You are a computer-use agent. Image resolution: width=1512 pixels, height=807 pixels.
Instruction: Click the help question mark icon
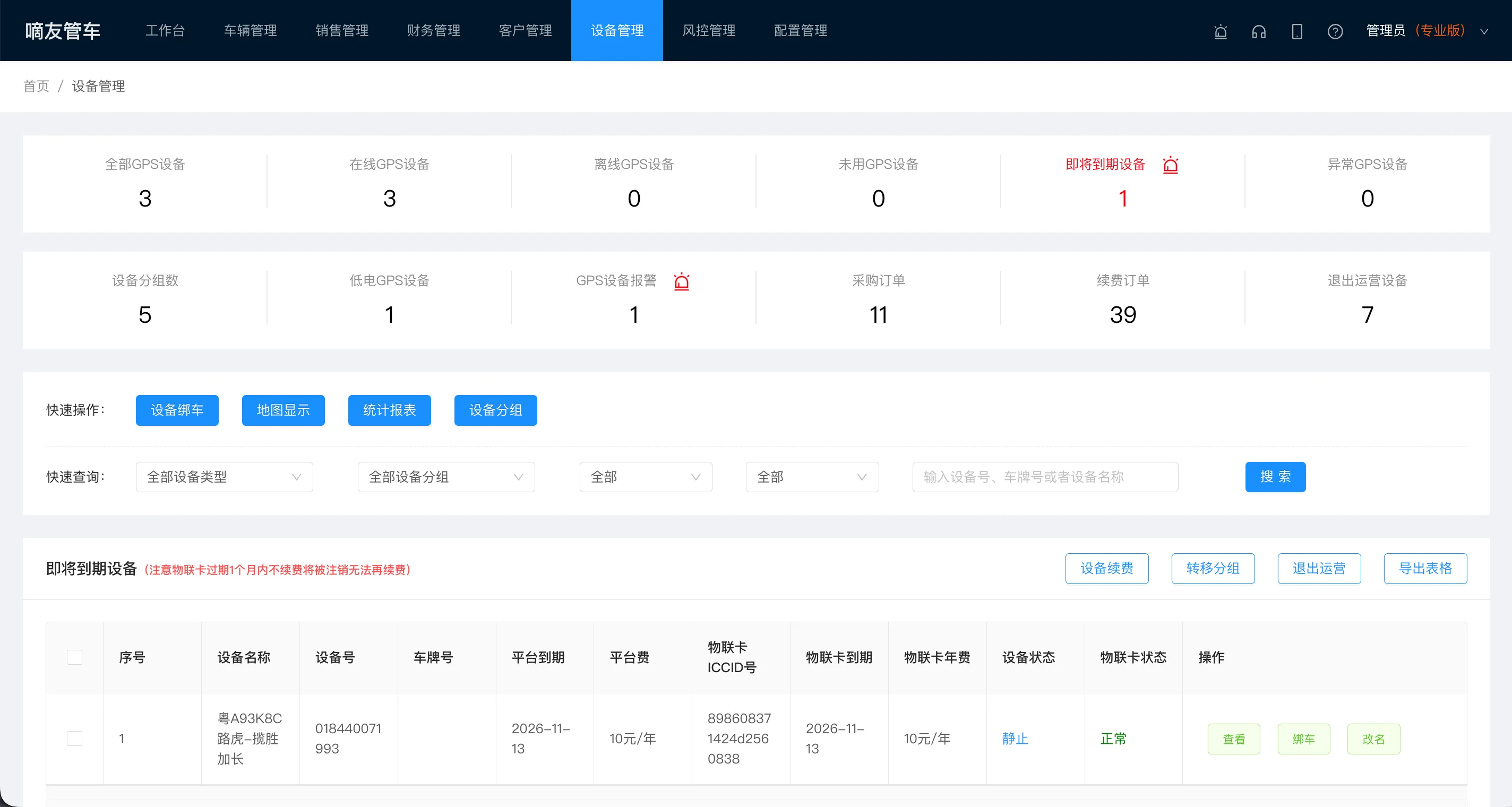(x=1335, y=31)
